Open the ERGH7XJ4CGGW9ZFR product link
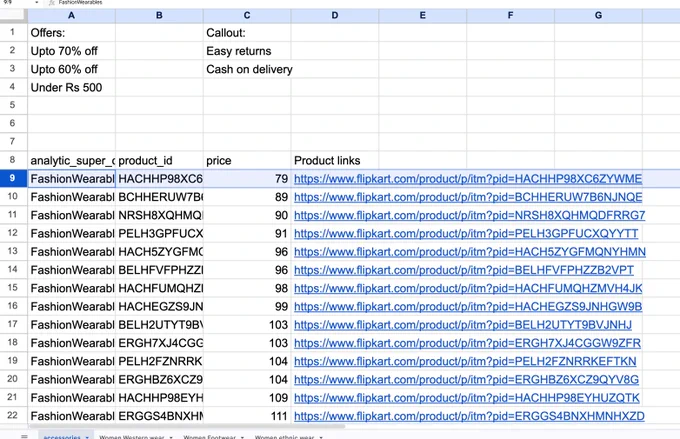Image resolution: width=680 pixels, height=439 pixels. click(x=467, y=343)
